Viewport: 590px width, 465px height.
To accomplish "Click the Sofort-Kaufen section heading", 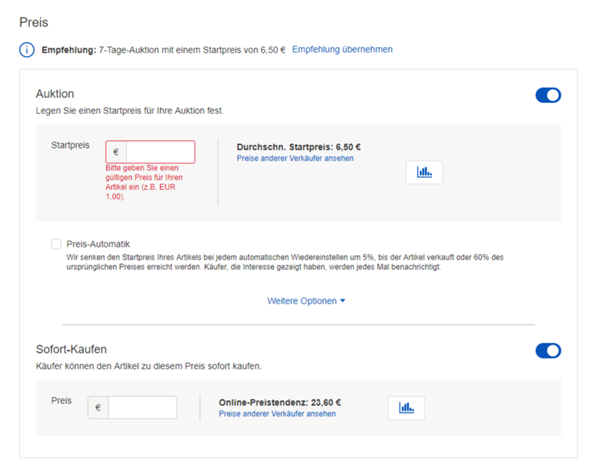I will (x=71, y=349).
